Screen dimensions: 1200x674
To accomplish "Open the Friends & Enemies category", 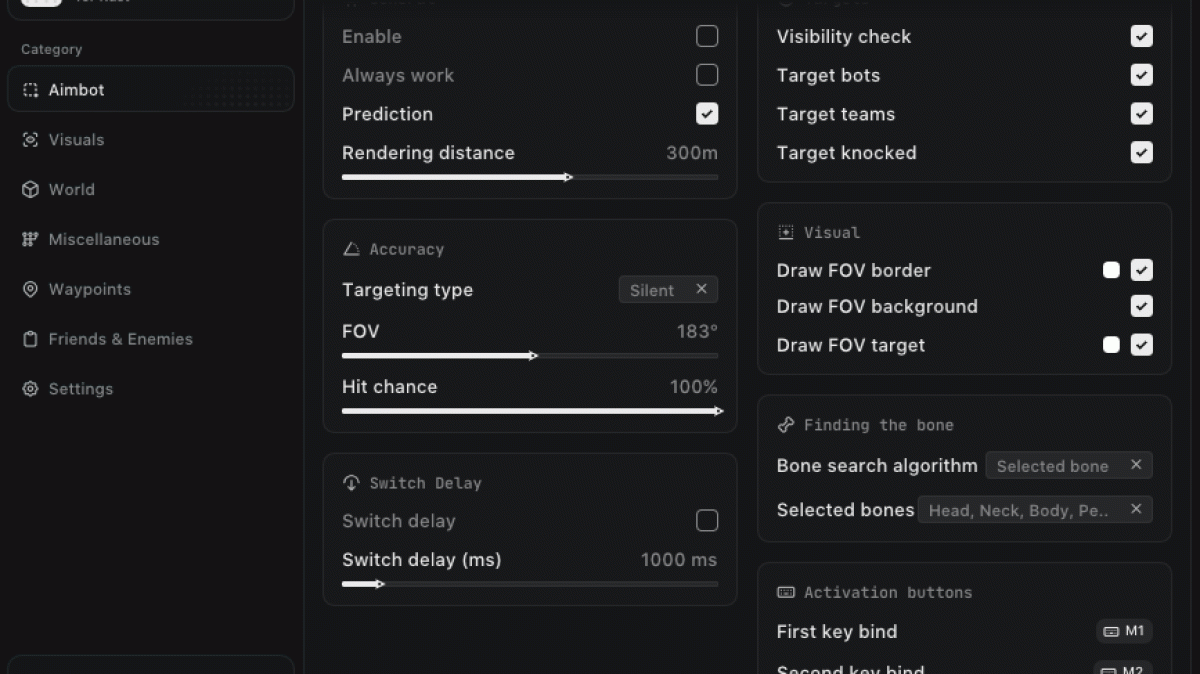I will 120,340.
